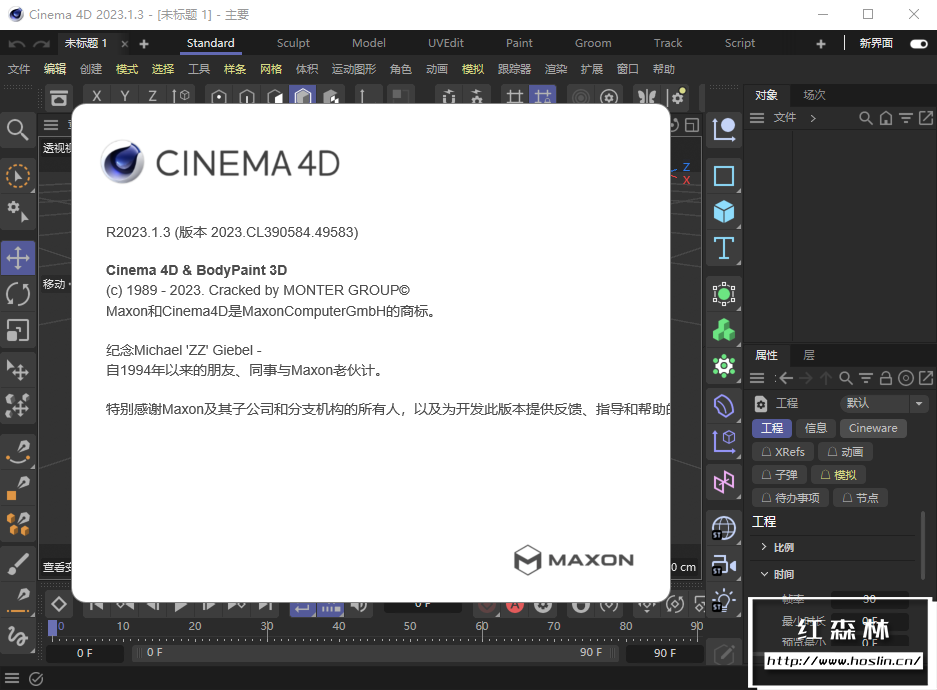Lock the Z axis
The width and height of the screenshot is (937, 690).
152,96
